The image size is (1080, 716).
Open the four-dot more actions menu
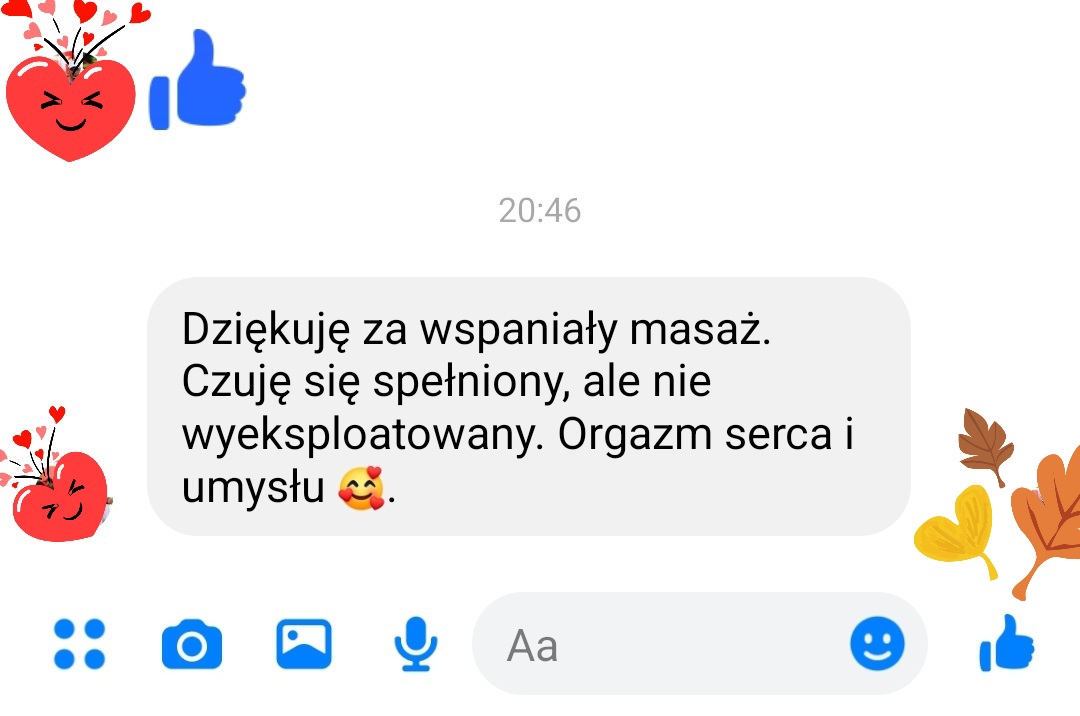[x=79, y=644]
